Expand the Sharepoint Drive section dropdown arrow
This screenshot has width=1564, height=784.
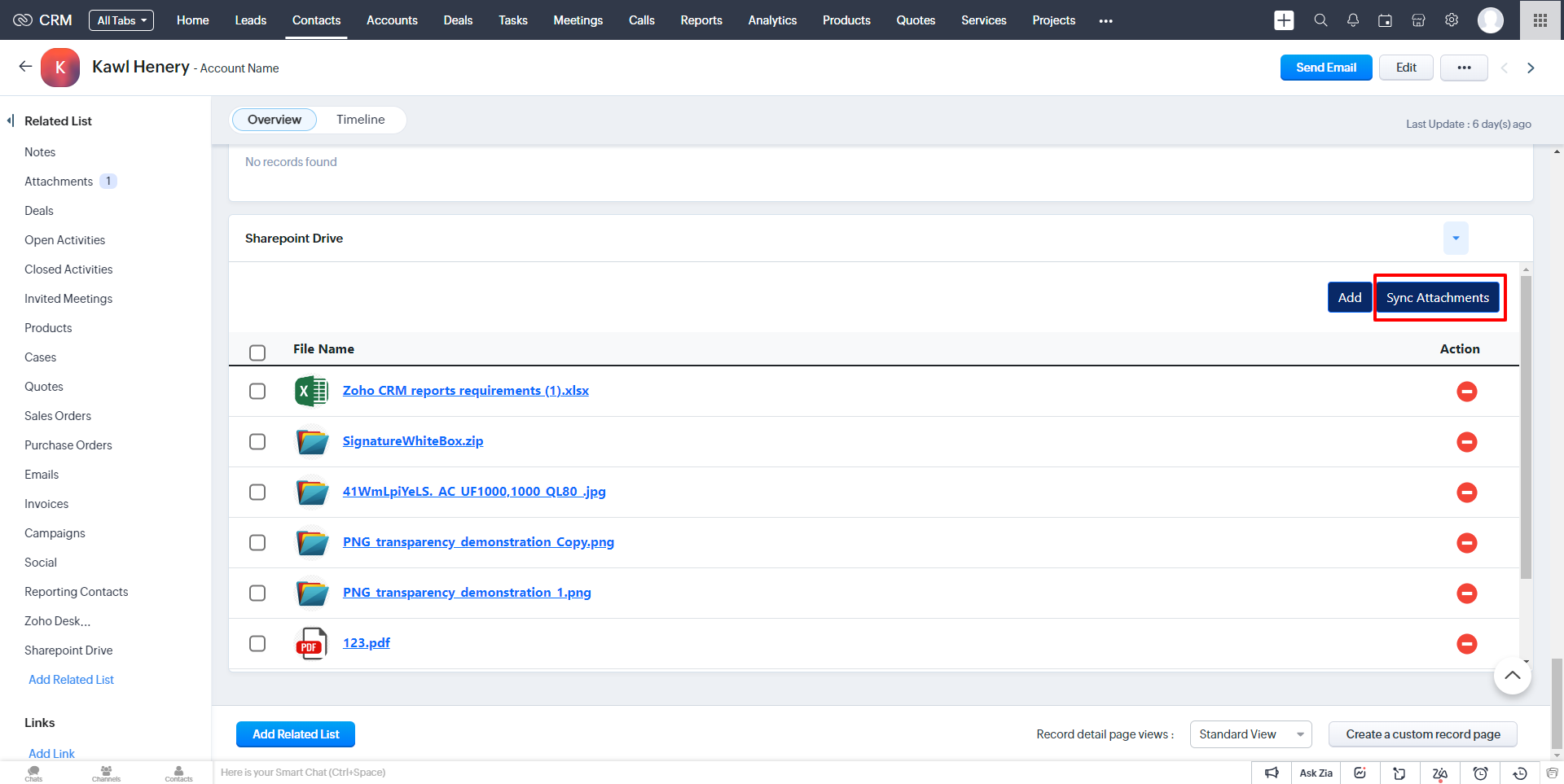click(x=1456, y=238)
